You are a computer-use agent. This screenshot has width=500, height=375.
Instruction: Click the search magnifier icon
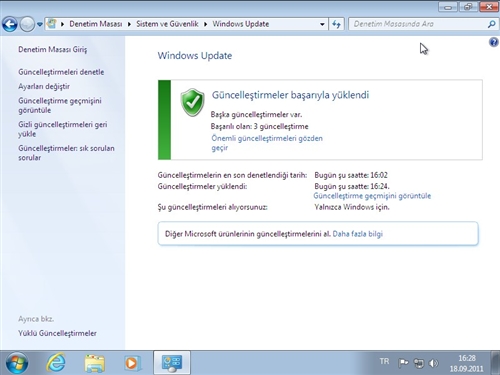491,24
